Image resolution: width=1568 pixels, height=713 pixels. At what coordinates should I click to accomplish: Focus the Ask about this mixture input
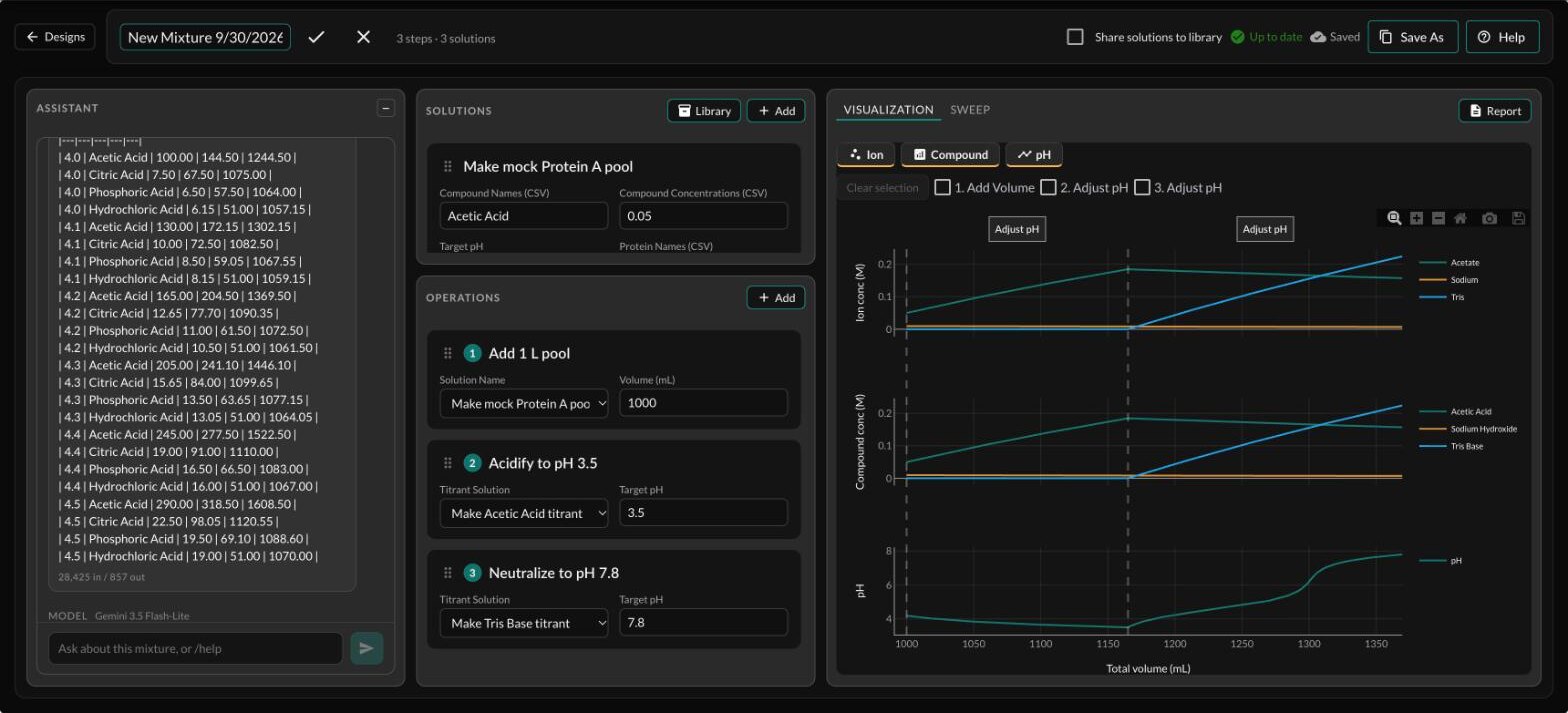point(195,648)
